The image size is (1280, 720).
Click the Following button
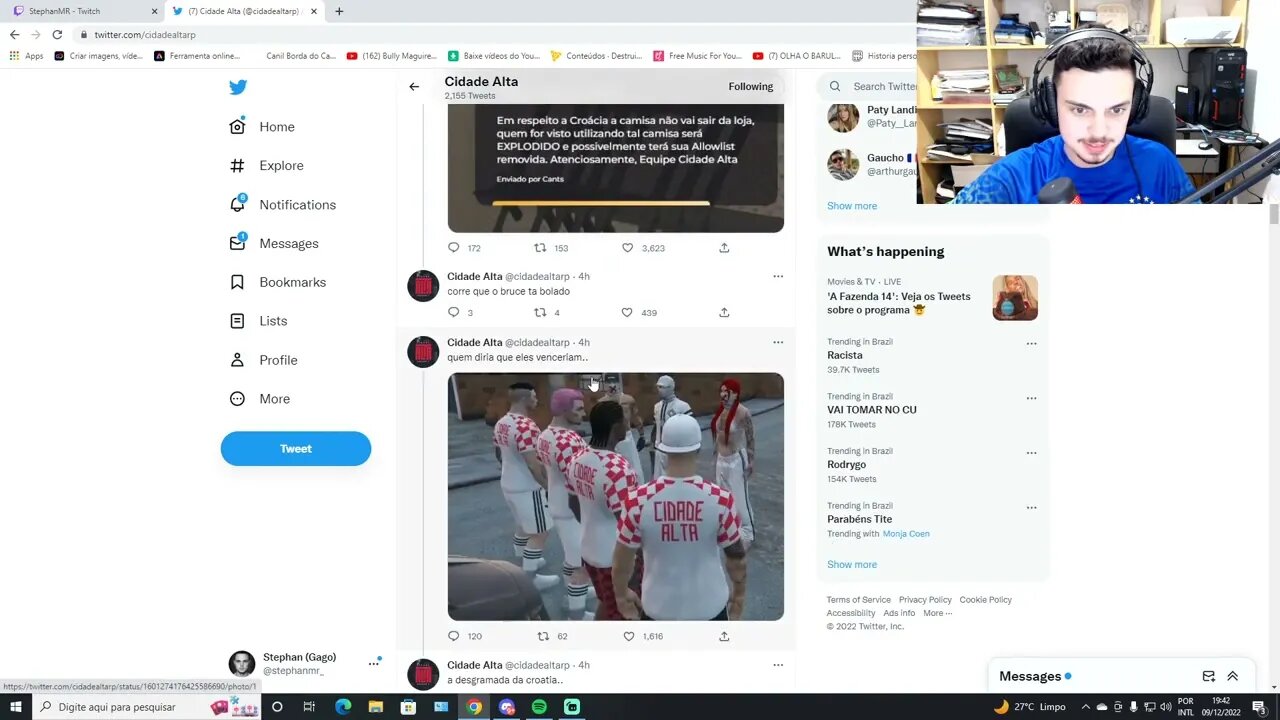[x=751, y=87]
